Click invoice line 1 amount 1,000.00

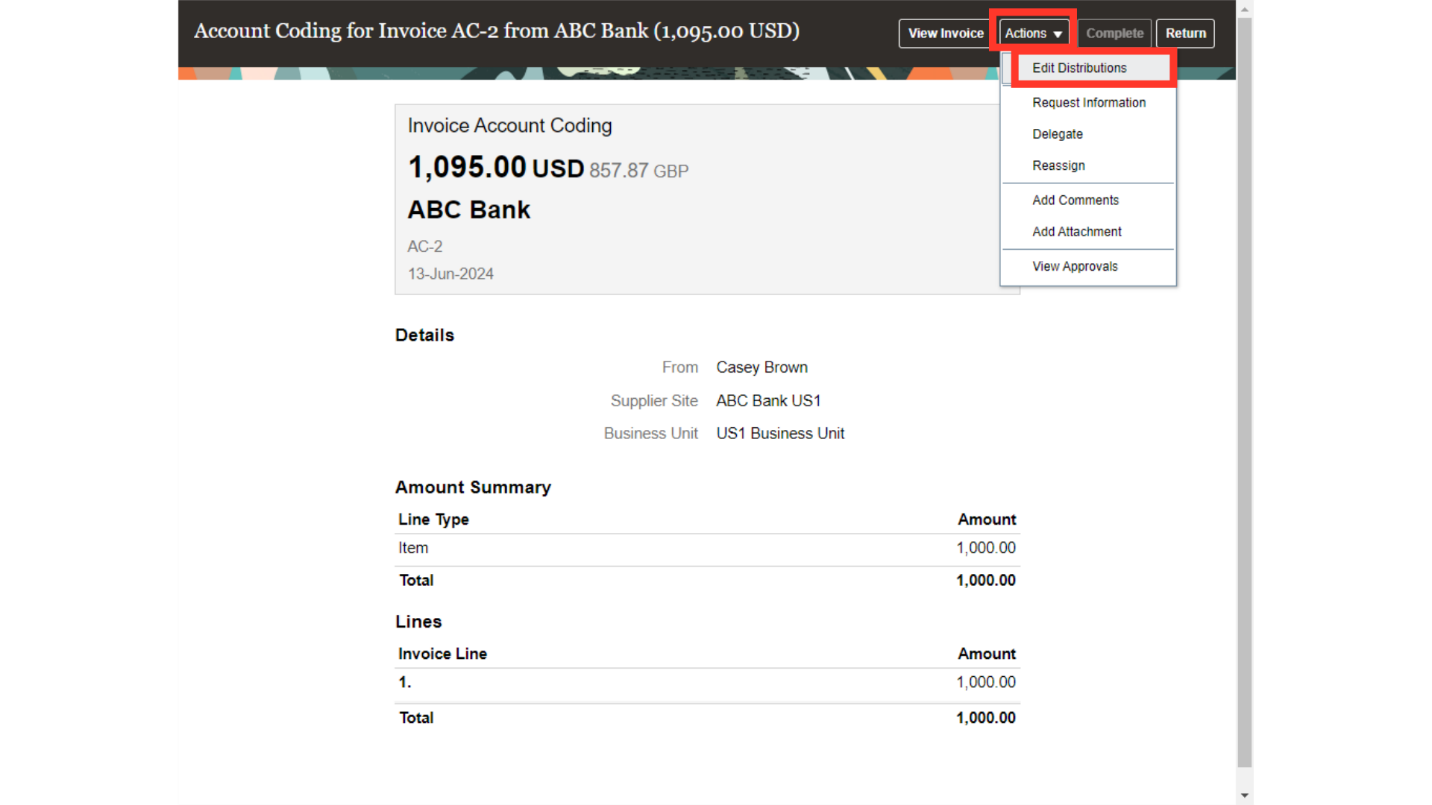pyautogui.click(x=986, y=682)
